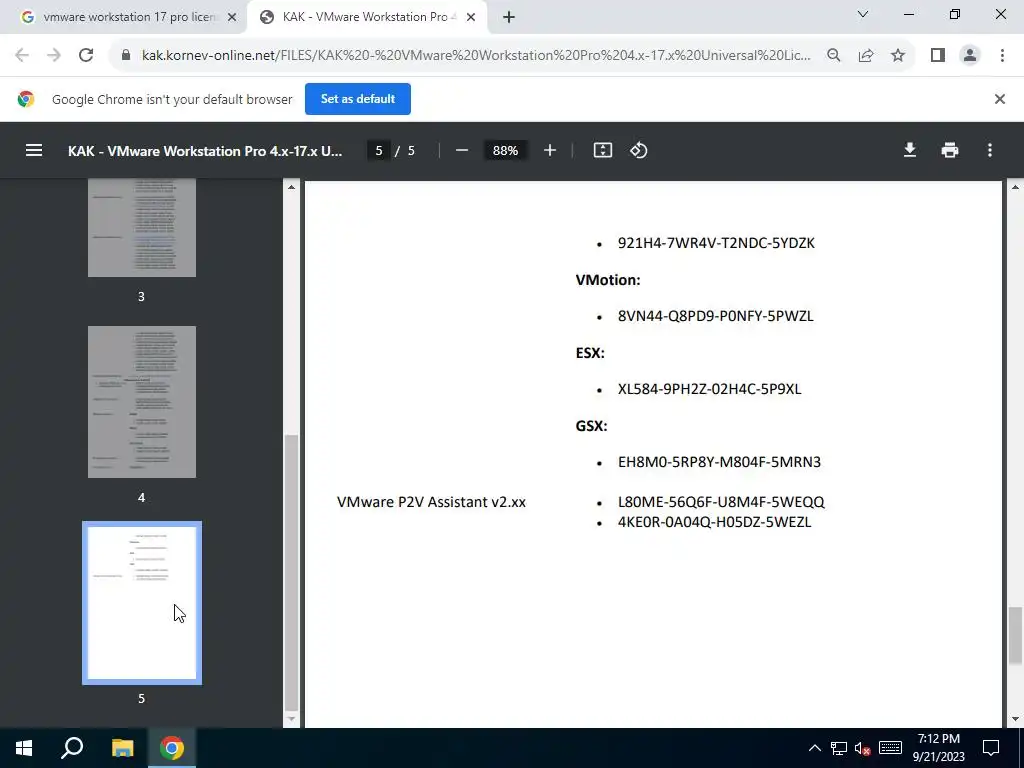Bookmark this page with the star
The width and height of the screenshot is (1024, 768).
(x=898, y=56)
